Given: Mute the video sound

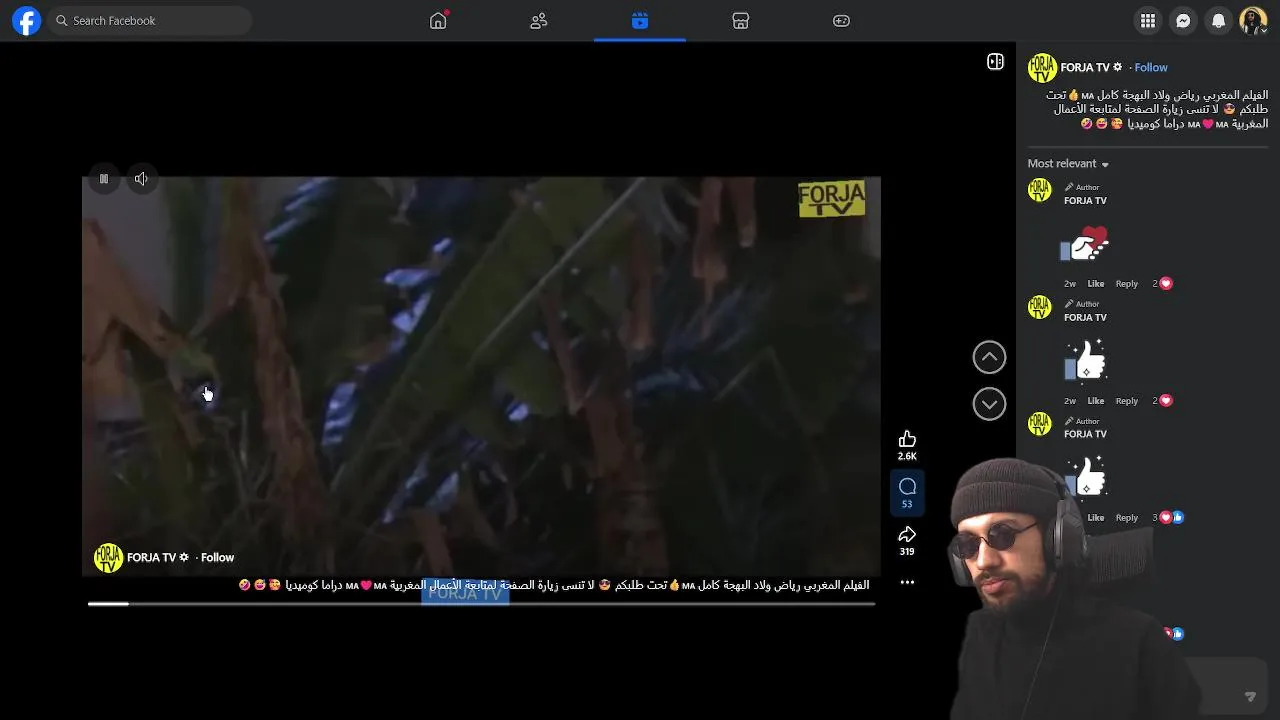Looking at the screenshot, I should point(141,179).
